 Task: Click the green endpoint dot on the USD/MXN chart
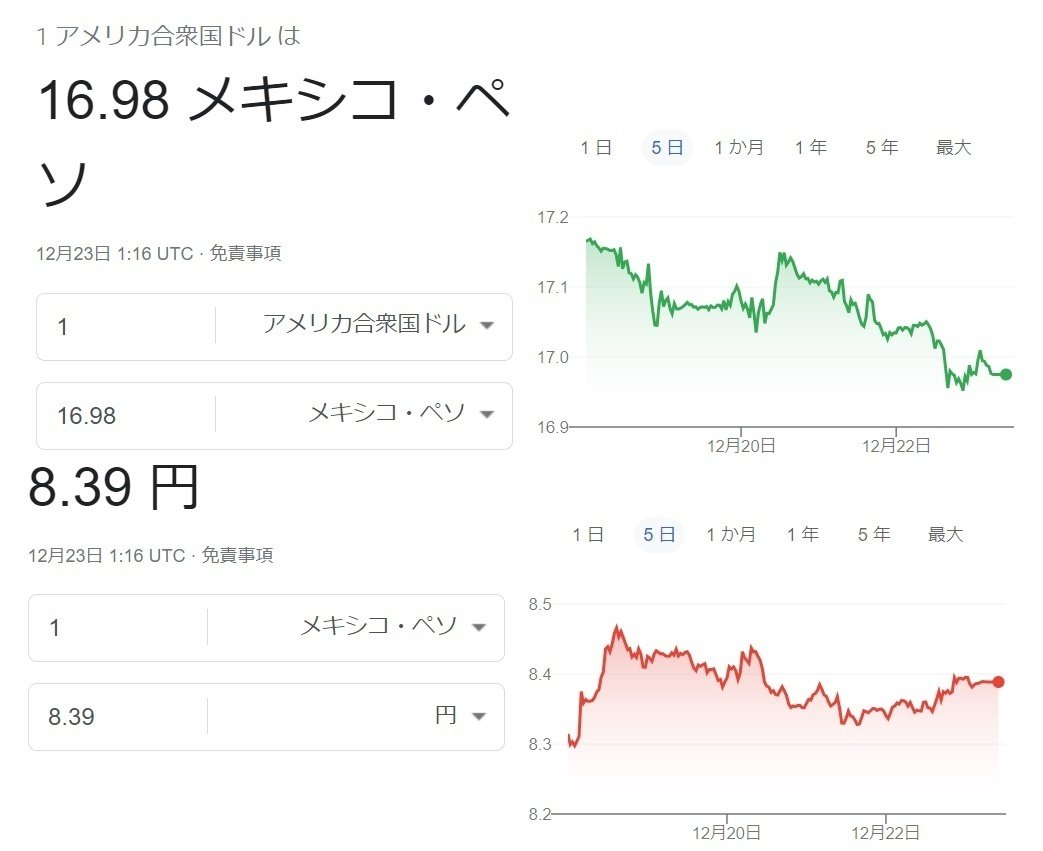(x=1003, y=374)
